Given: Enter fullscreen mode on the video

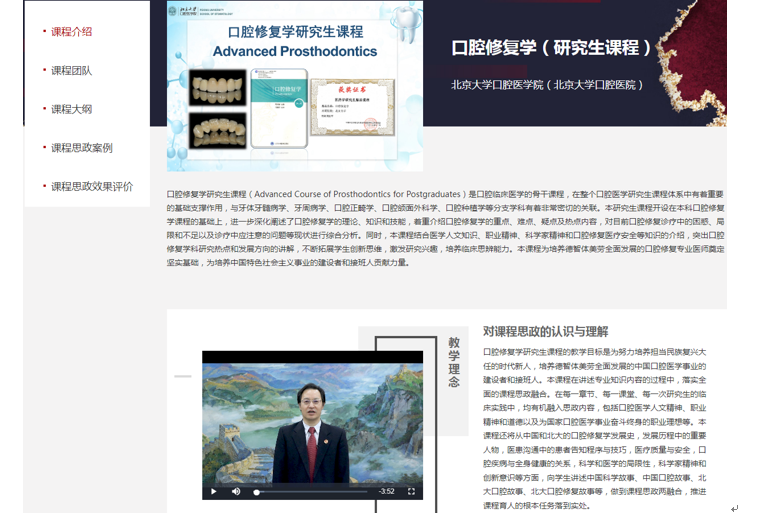Looking at the screenshot, I should point(411,492).
